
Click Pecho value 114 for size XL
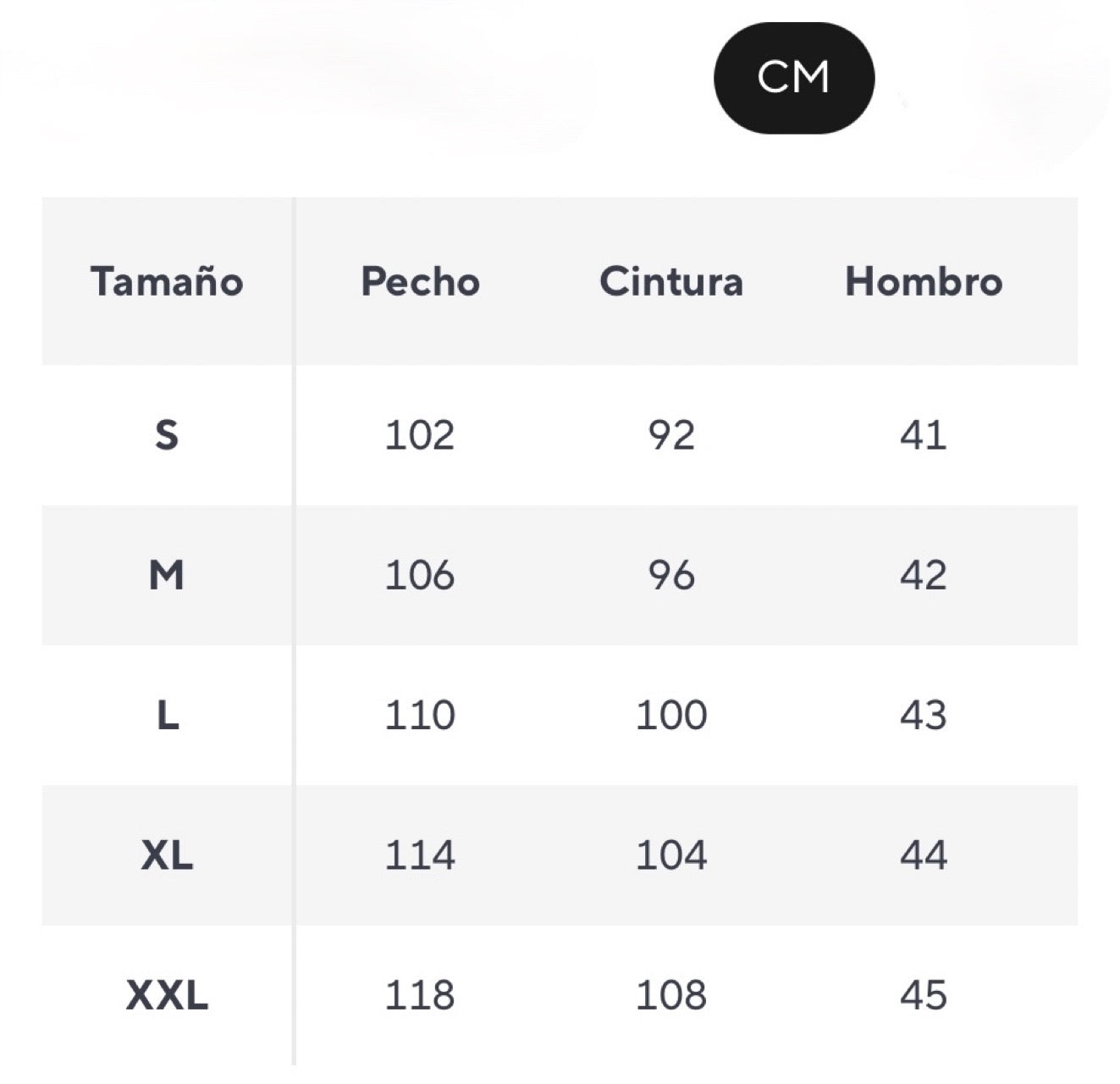coord(420,855)
